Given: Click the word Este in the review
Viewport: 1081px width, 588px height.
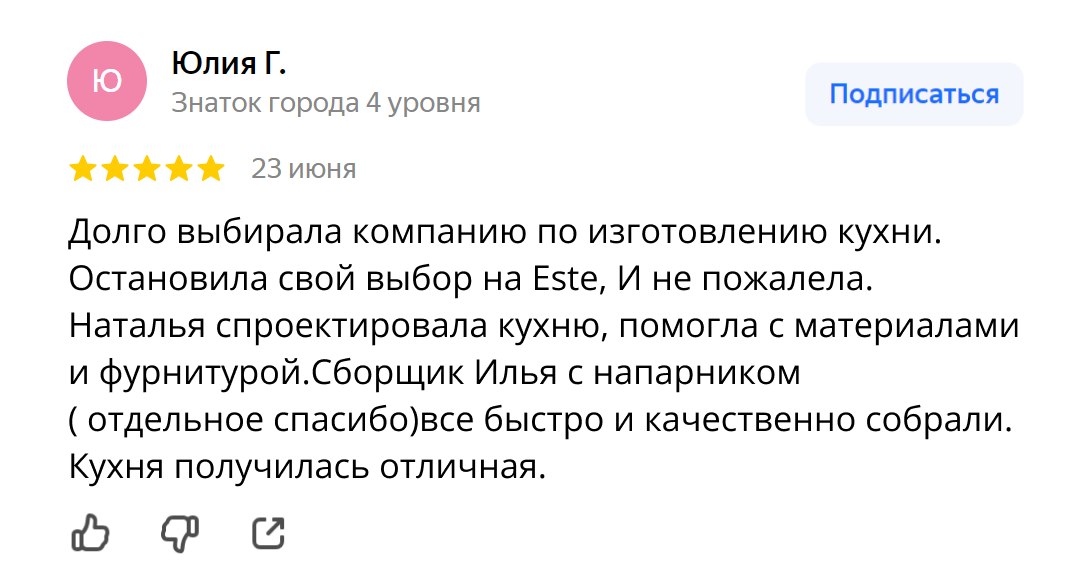Looking at the screenshot, I should pyautogui.click(x=565, y=279).
